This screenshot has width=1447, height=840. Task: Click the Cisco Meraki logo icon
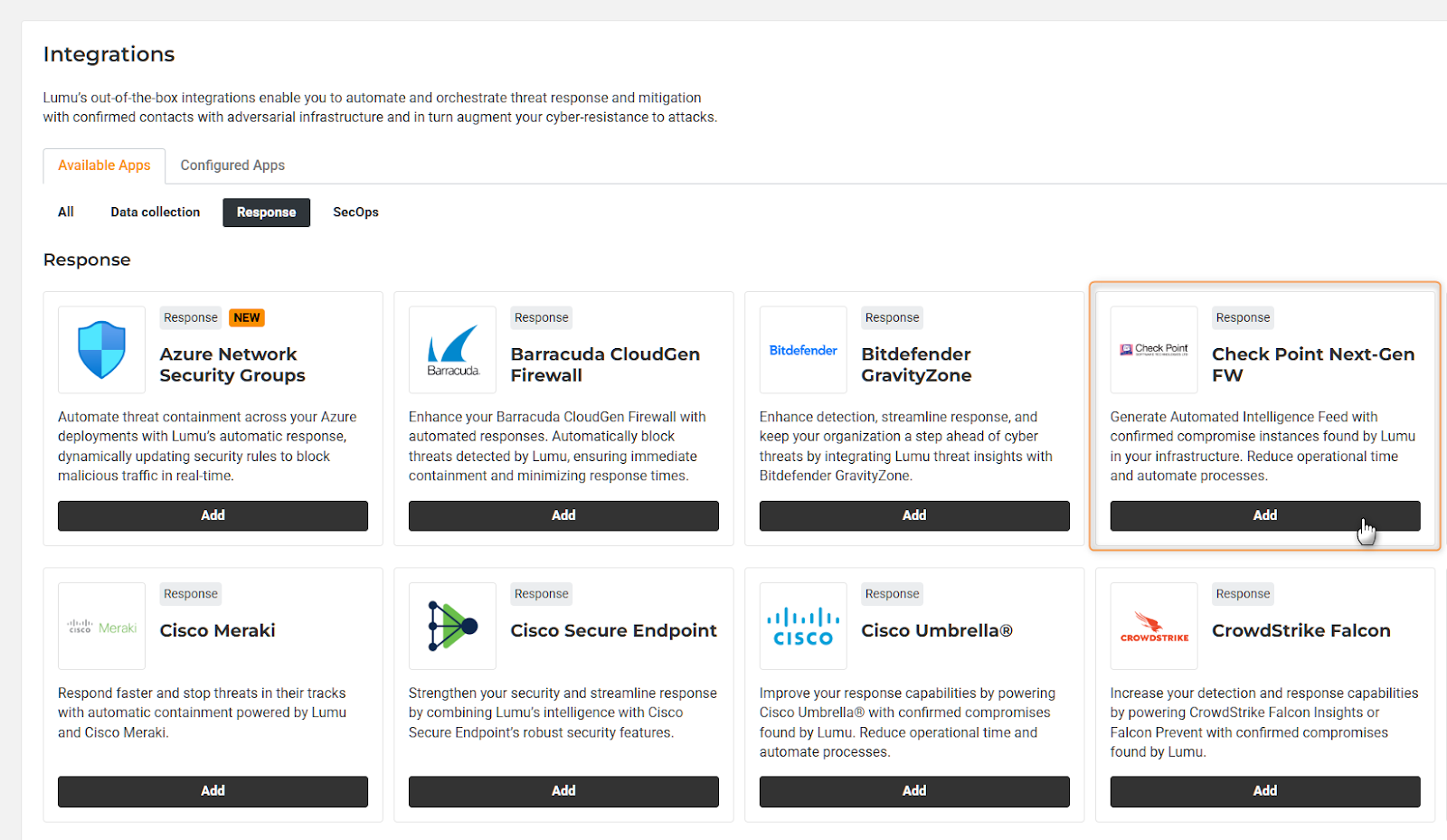101,627
